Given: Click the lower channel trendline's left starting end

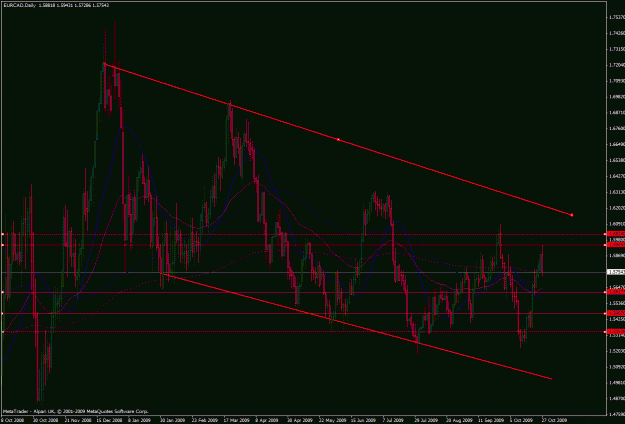Looking at the screenshot, I should click(x=162, y=274).
